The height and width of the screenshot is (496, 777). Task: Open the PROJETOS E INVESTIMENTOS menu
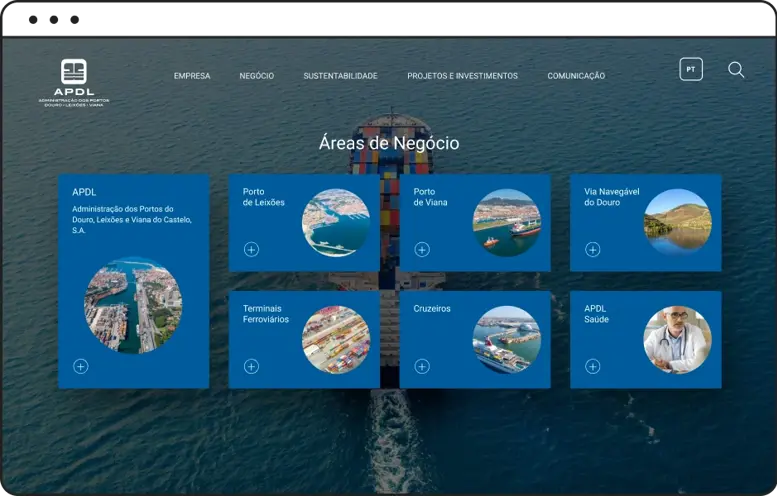(x=462, y=76)
